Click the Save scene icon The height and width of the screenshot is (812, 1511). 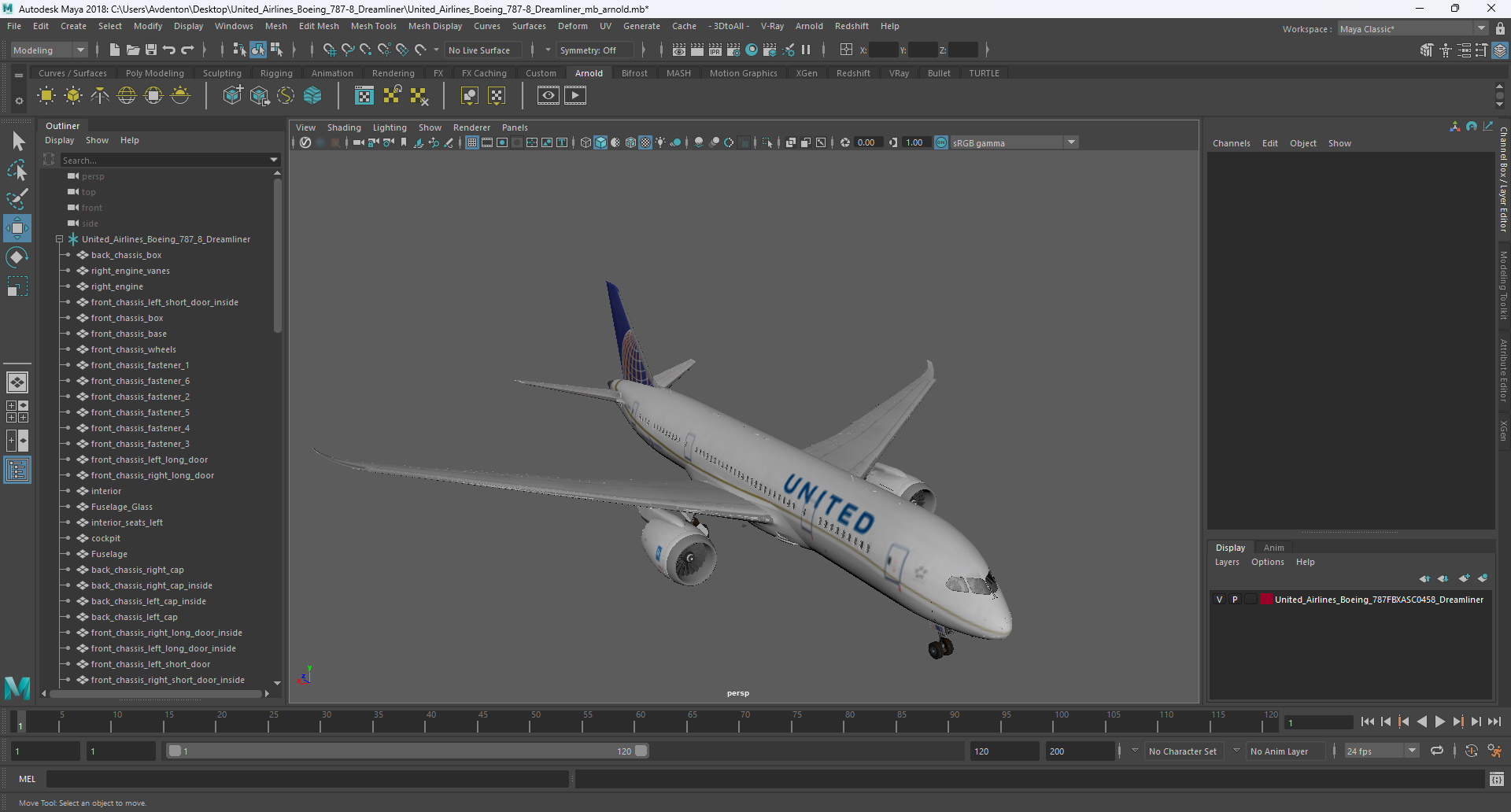point(151,50)
